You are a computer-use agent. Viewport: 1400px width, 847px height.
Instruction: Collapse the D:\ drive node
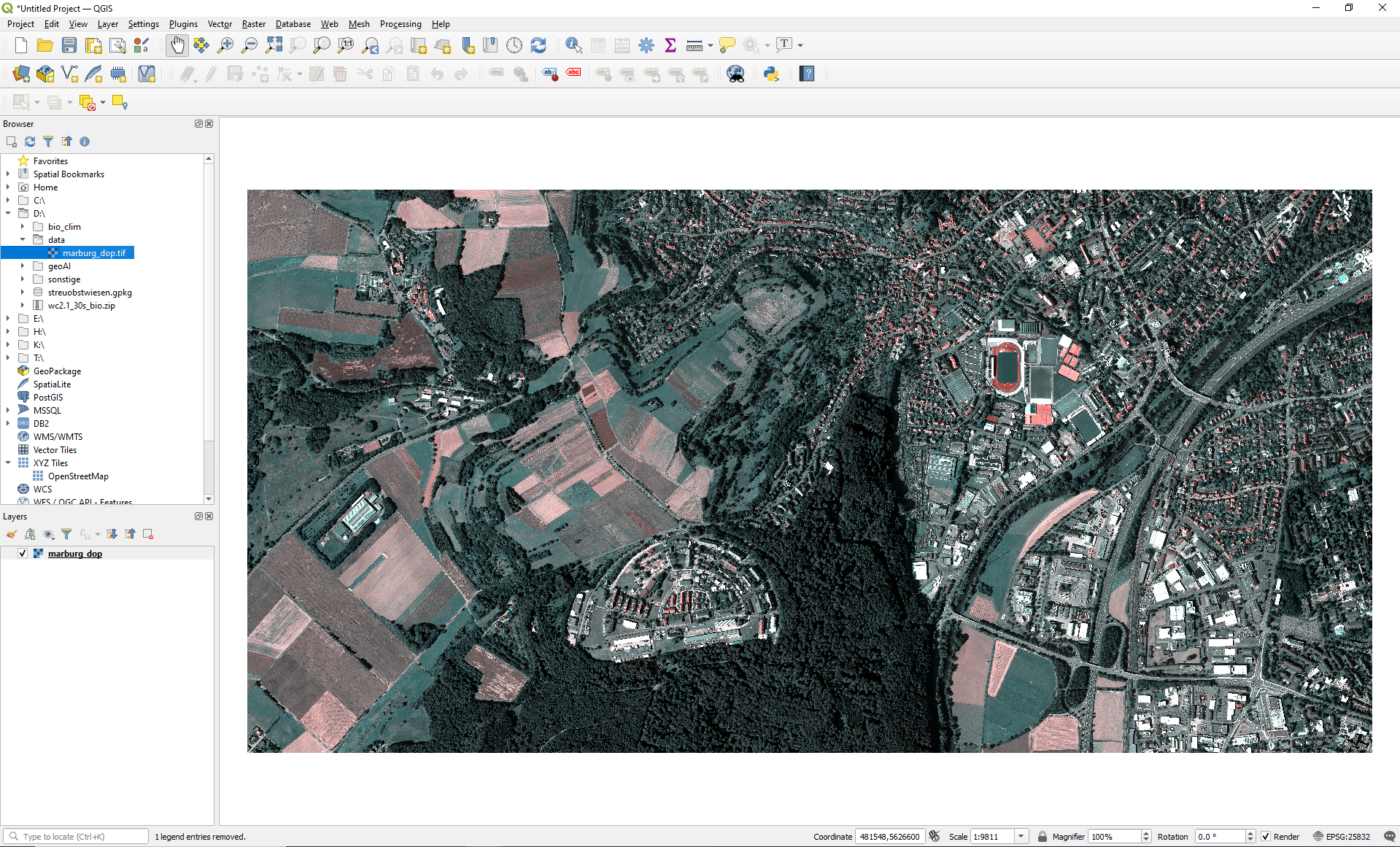[x=8, y=214]
